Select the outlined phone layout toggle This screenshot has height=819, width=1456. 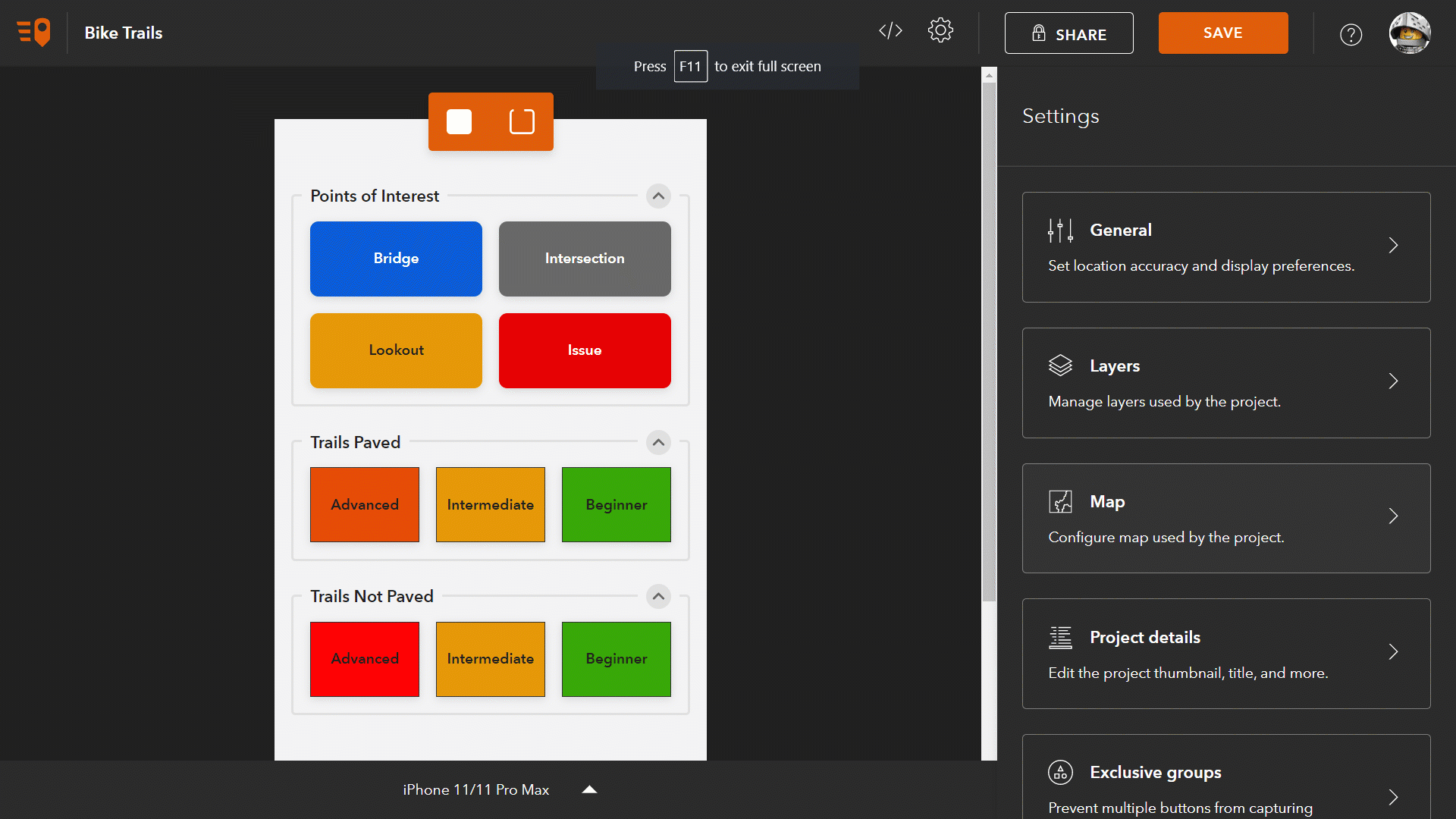[522, 122]
